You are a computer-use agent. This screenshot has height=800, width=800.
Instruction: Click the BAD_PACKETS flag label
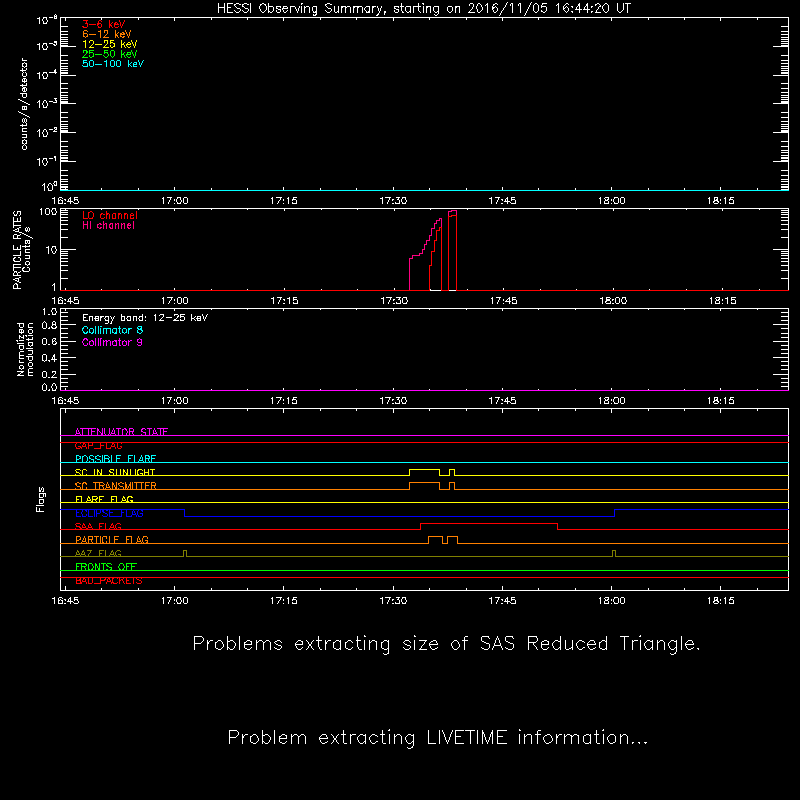(x=109, y=581)
